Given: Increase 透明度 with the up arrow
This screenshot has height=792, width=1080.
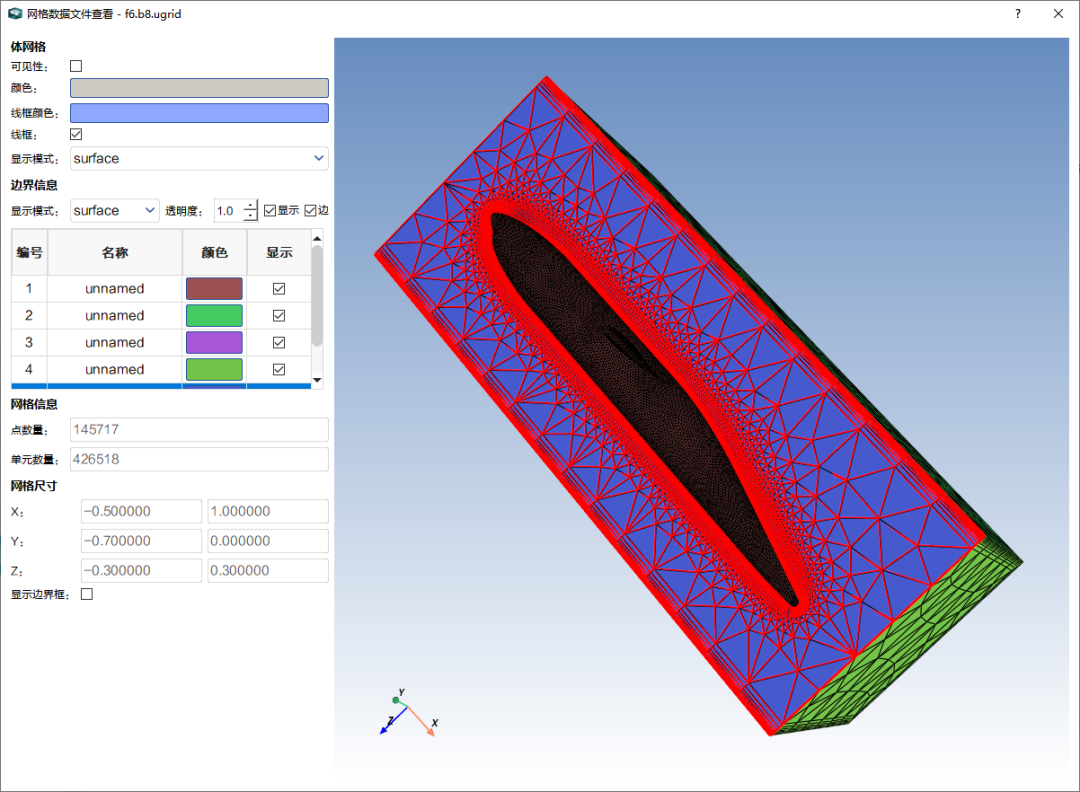Looking at the screenshot, I should pos(251,205).
